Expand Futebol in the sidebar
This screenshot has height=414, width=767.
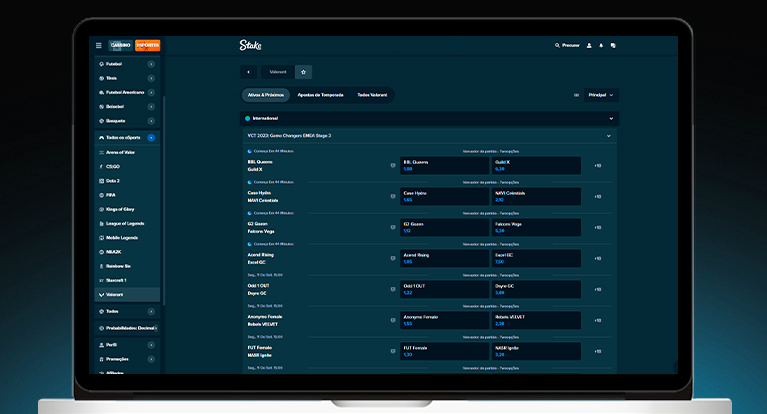tap(151, 64)
